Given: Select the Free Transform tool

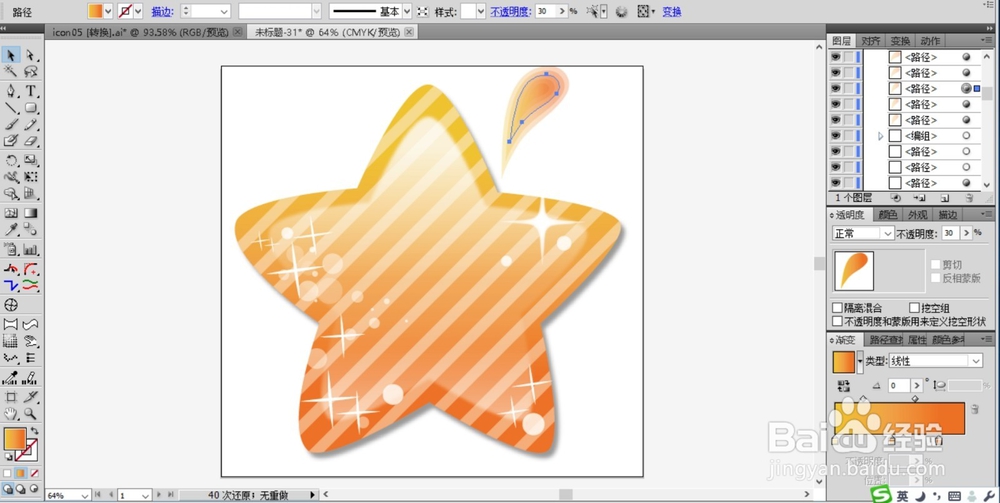Looking at the screenshot, I should coord(31,177).
